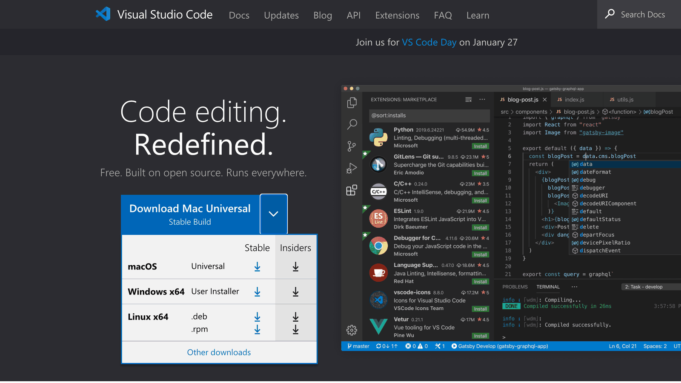Click the 'Code editing. Redefined.' headline
The width and height of the screenshot is (681, 383).
pyautogui.click(x=203, y=128)
